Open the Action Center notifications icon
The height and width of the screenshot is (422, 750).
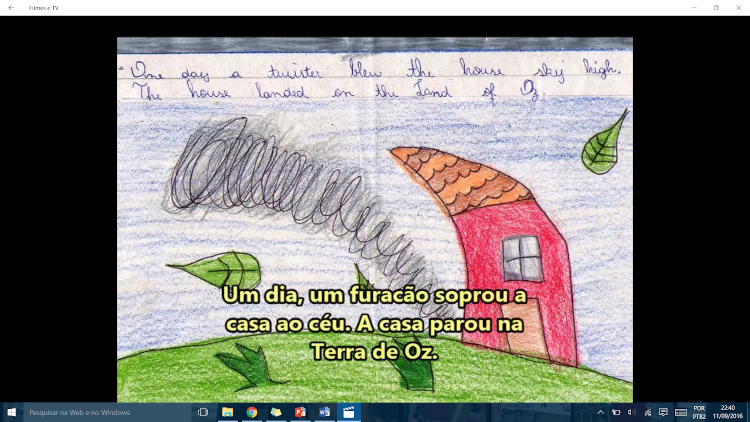point(663,412)
